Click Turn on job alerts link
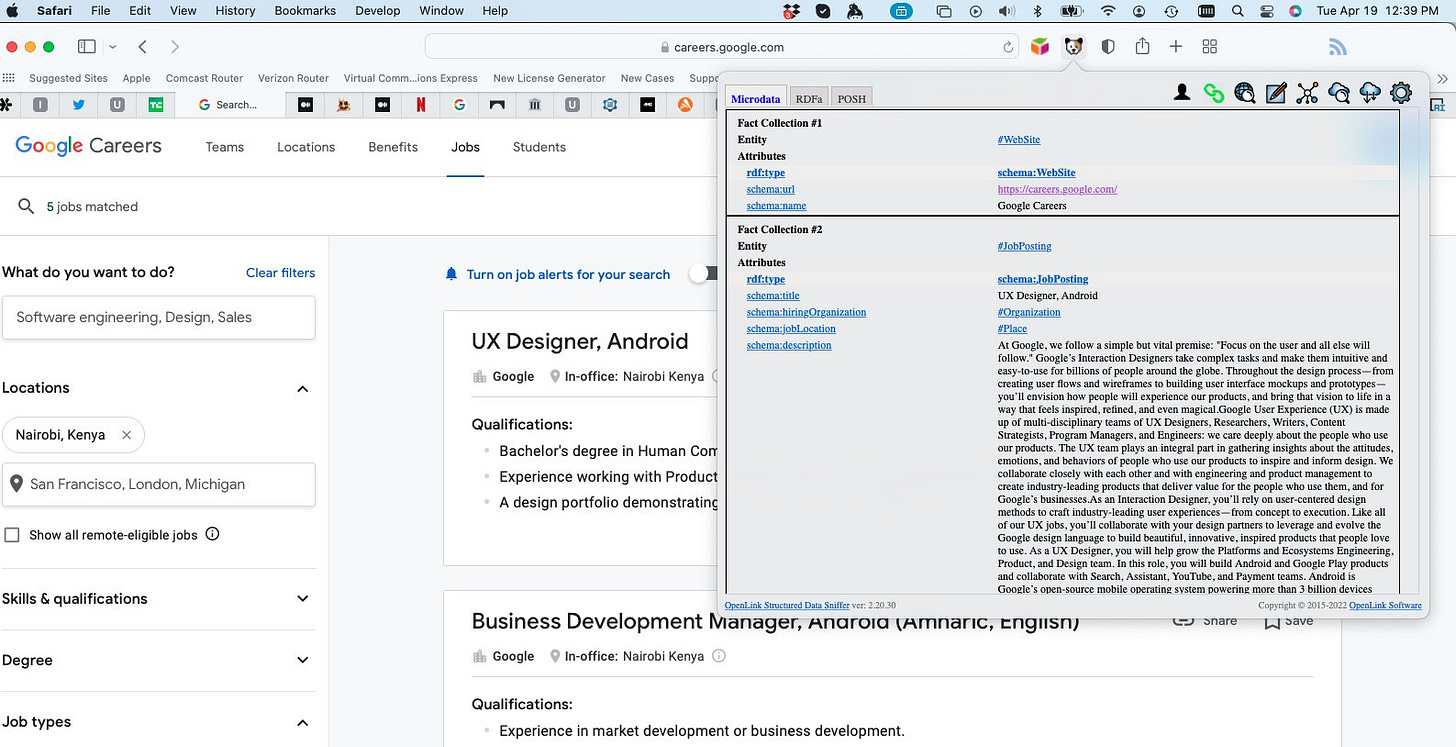Viewport: 1456px width, 747px height. (568, 274)
